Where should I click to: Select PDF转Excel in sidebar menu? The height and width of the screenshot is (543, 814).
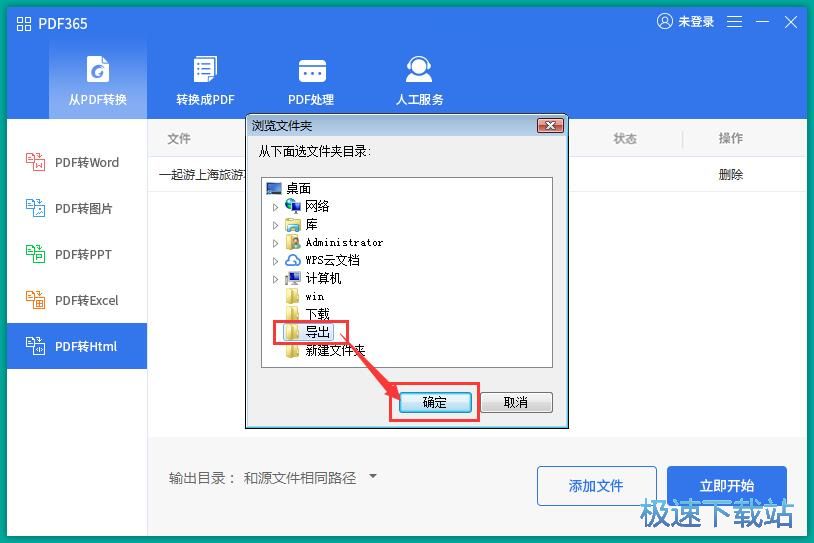click(x=77, y=300)
